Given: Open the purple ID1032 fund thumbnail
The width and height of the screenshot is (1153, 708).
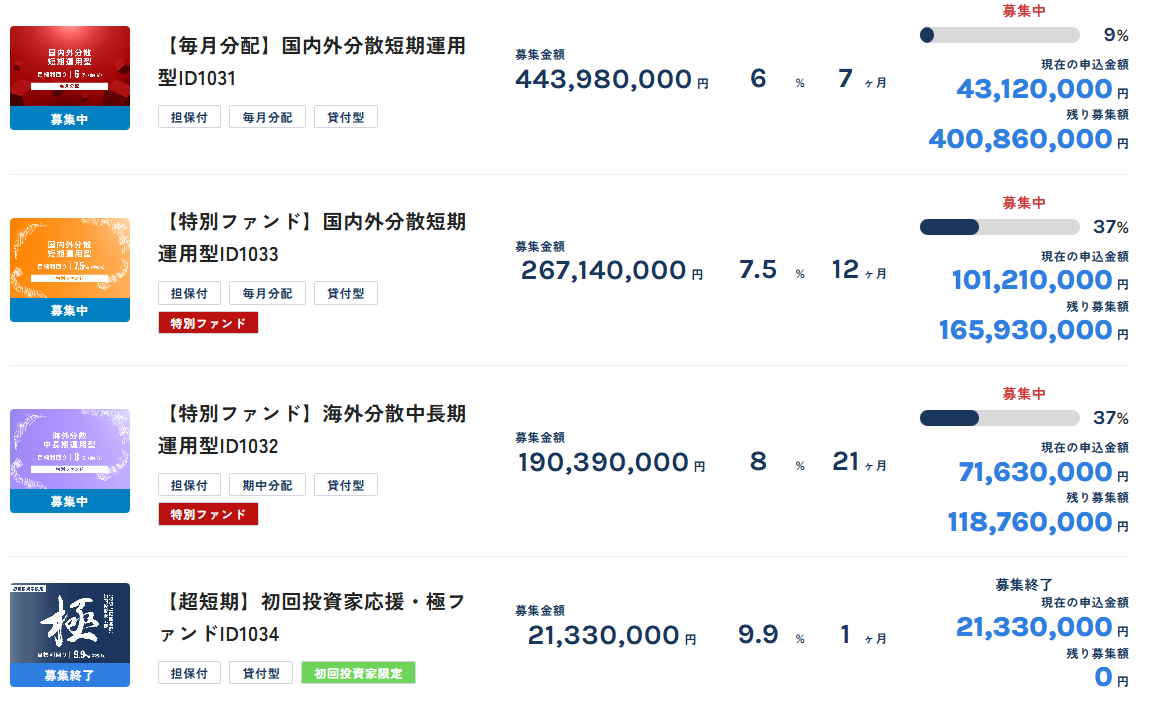Looking at the screenshot, I should click(x=70, y=449).
